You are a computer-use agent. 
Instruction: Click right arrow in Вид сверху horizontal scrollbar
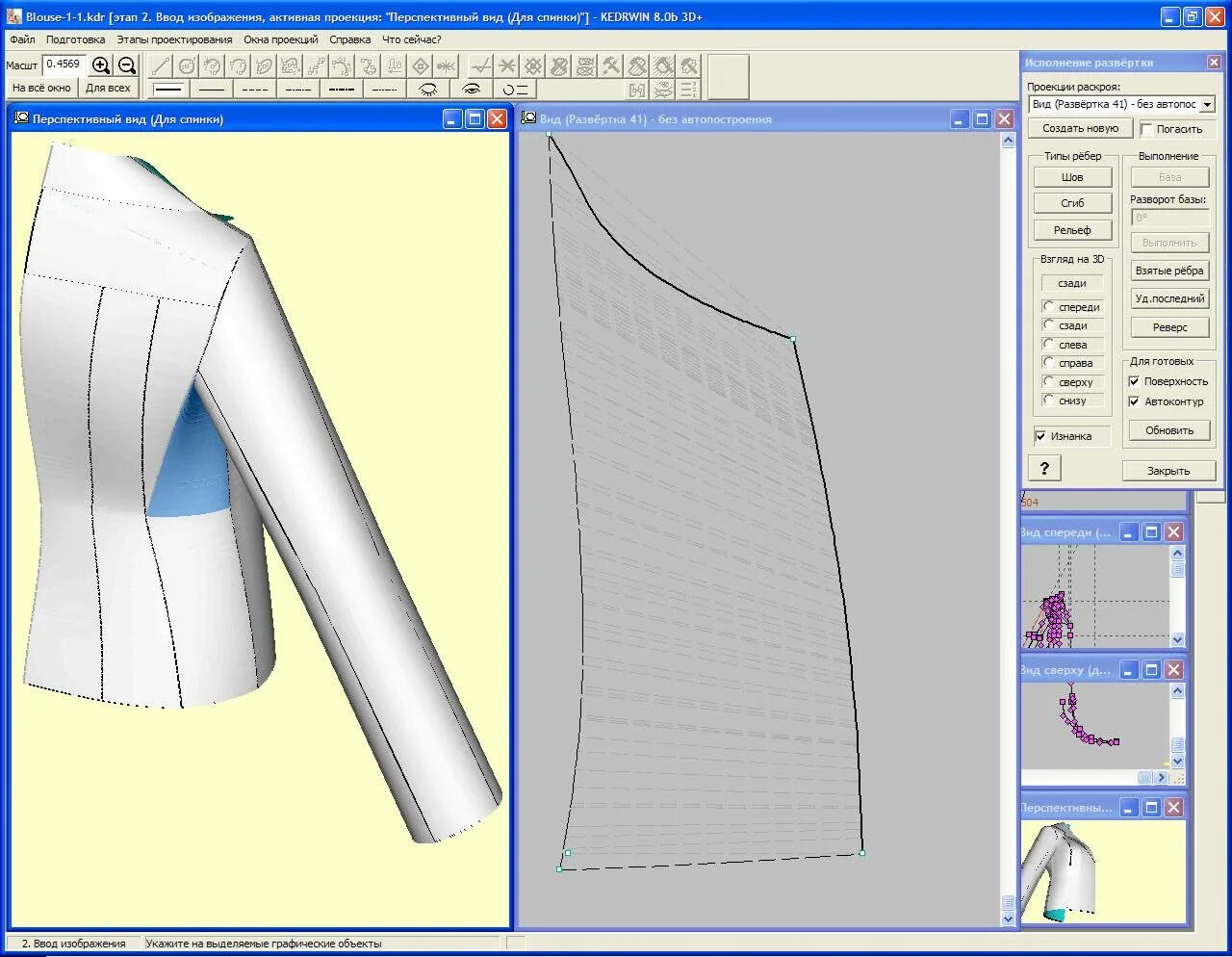pos(1162,777)
